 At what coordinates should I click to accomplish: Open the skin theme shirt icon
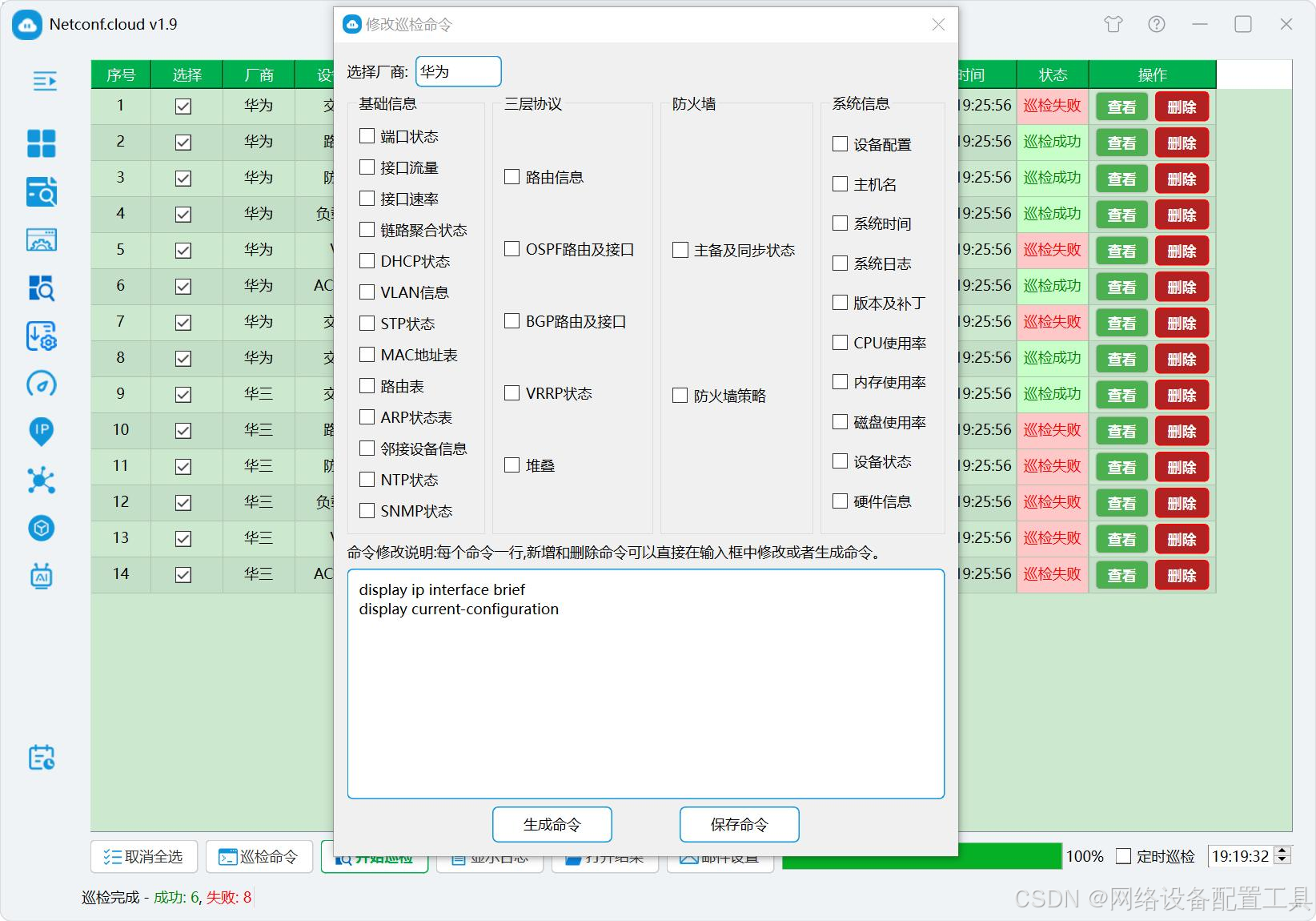[1113, 24]
